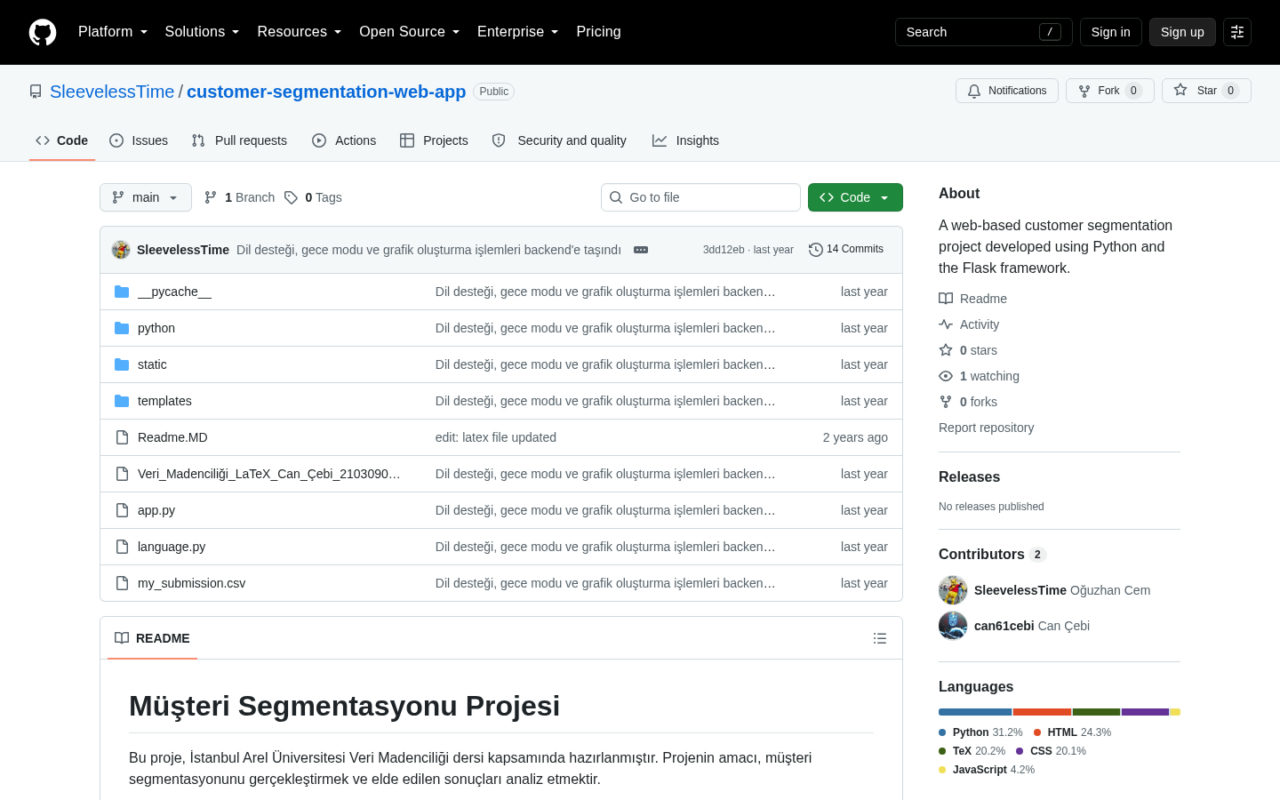Image resolution: width=1280 pixels, height=800 pixels.
Task: View the 0 forks link
Action: (x=968, y=402)
